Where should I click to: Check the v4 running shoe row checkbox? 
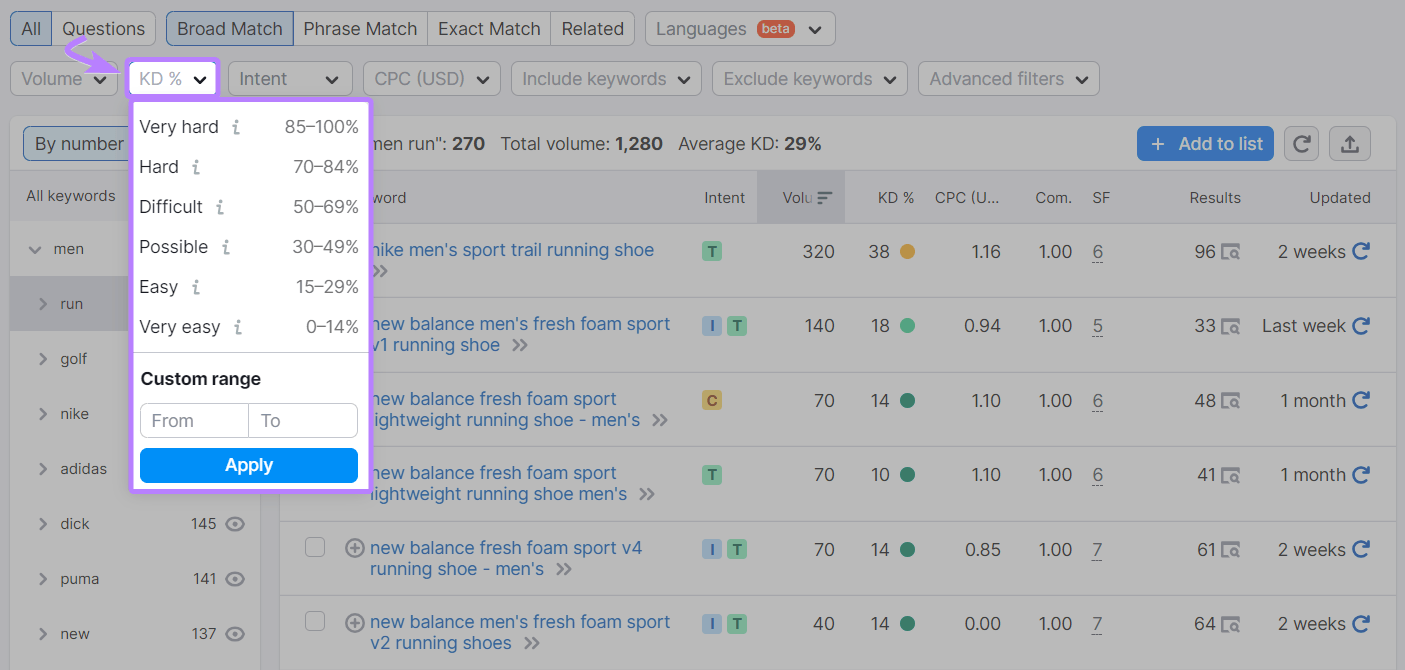[x=315, y=548]
